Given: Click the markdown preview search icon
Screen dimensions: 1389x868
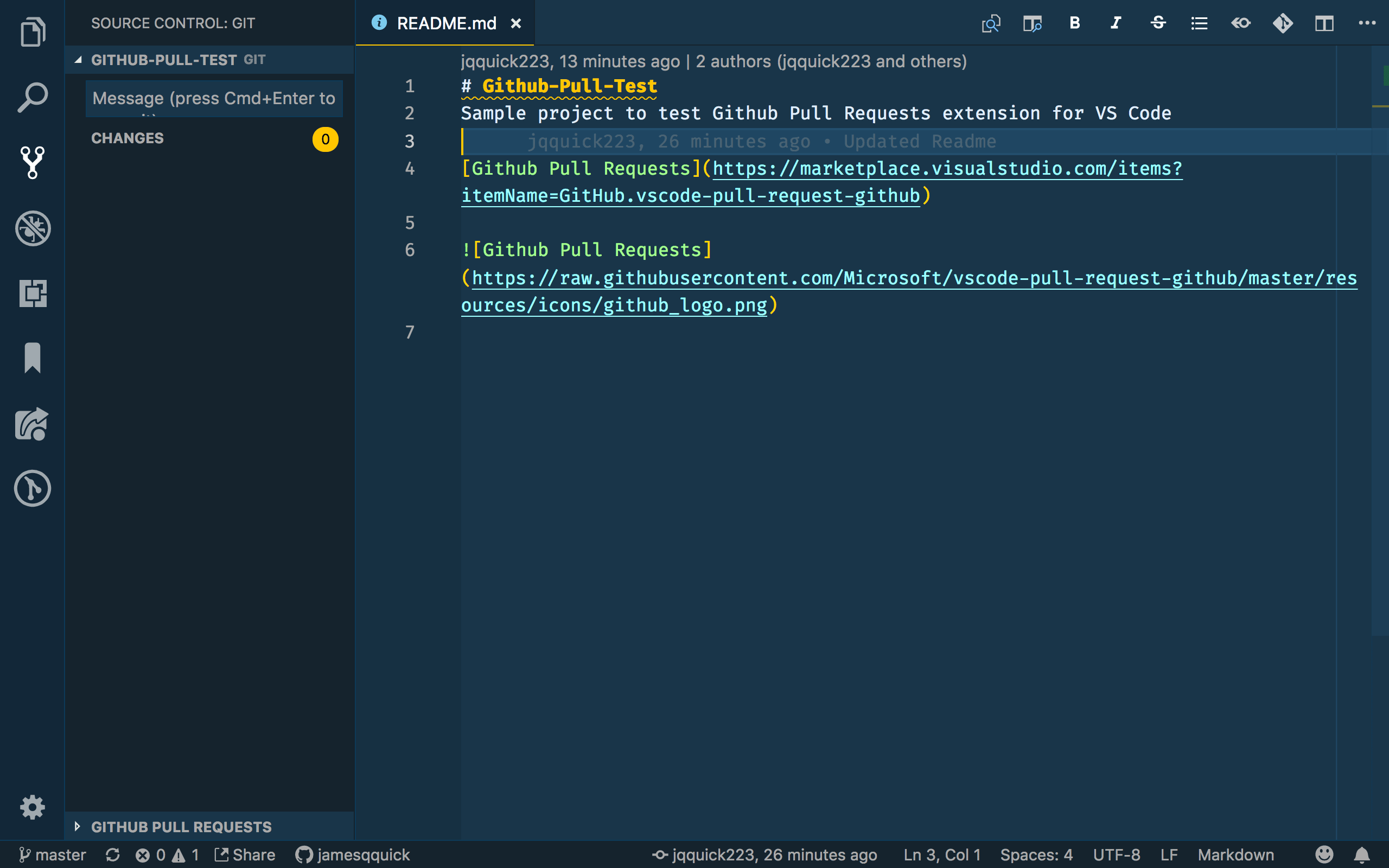Looking at the screenshot, I should [991, 23].
